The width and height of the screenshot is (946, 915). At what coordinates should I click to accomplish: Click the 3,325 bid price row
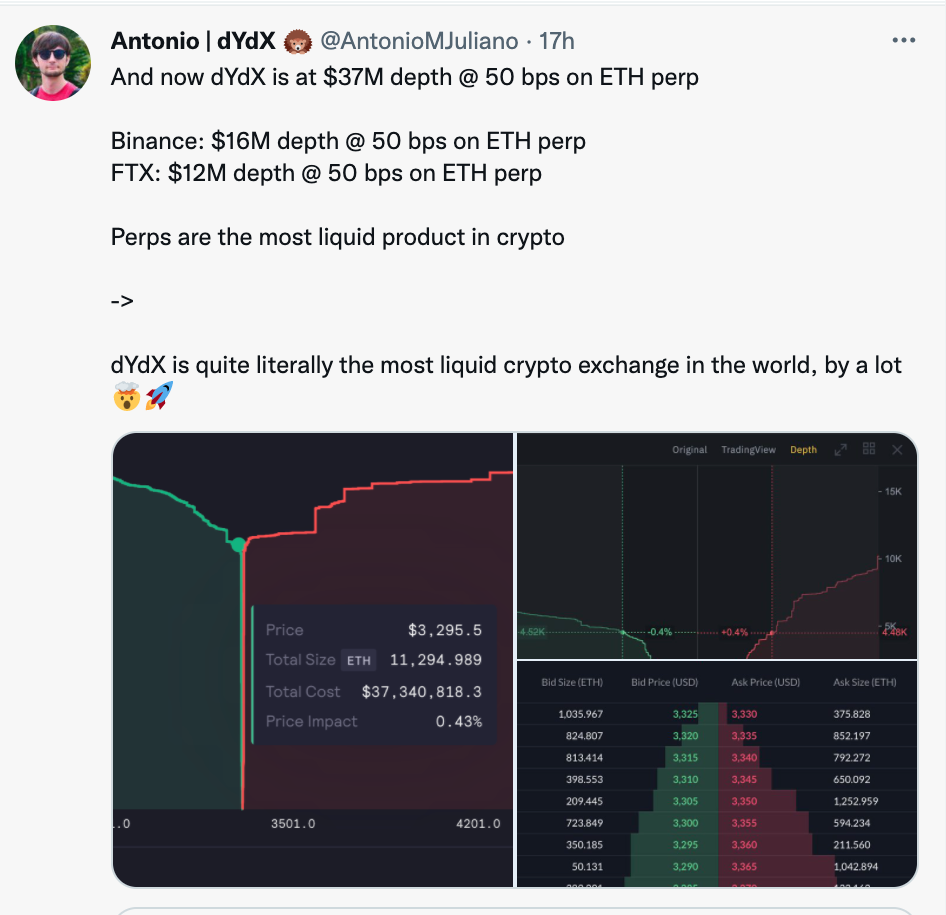tap(717, 714)
